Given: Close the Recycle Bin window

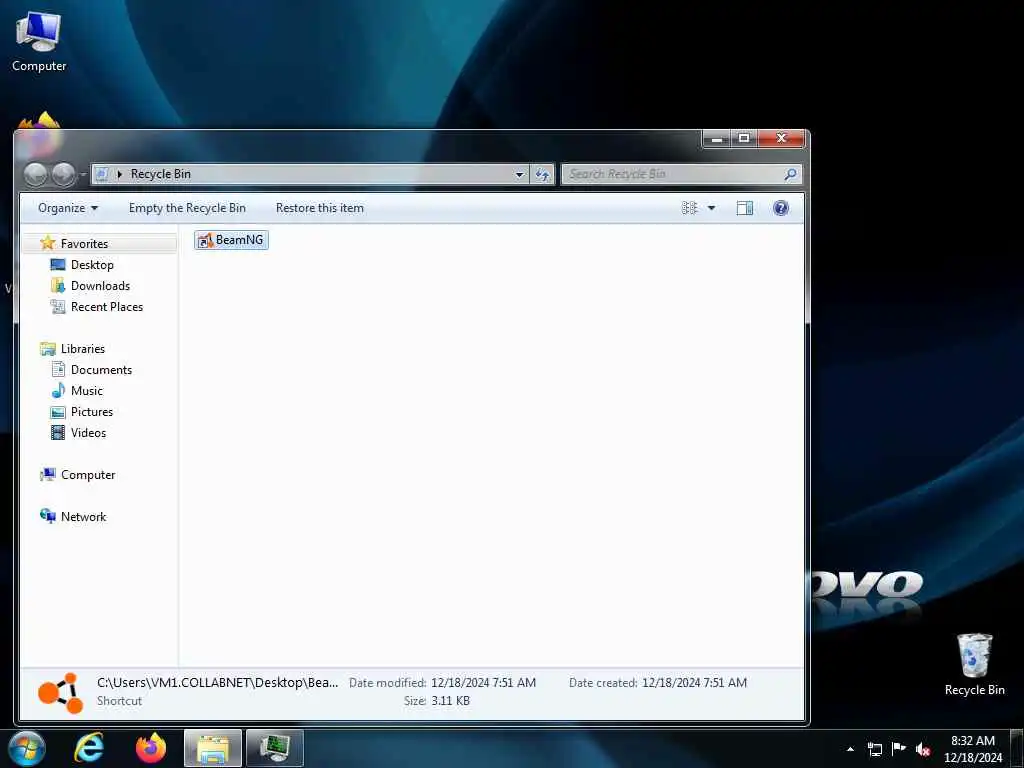Looking at the screenshot, I should [780, 138].
